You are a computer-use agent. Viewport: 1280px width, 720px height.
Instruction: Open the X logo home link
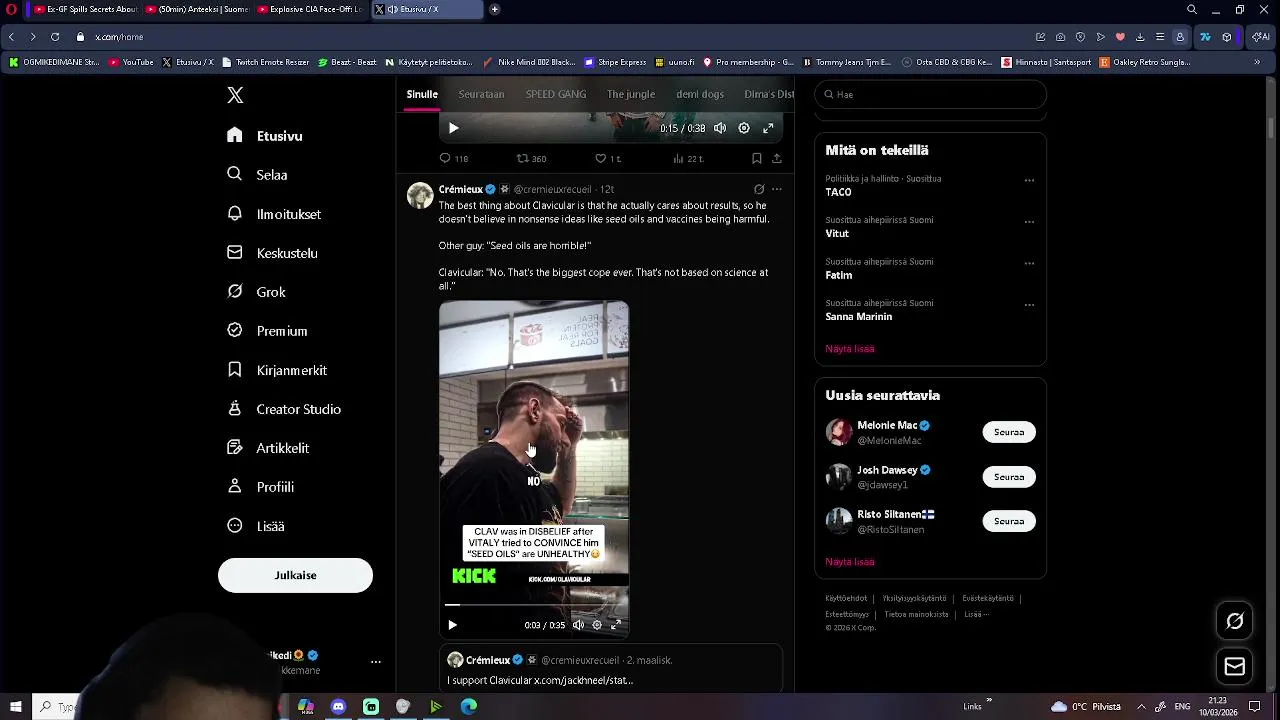point(235,95)
